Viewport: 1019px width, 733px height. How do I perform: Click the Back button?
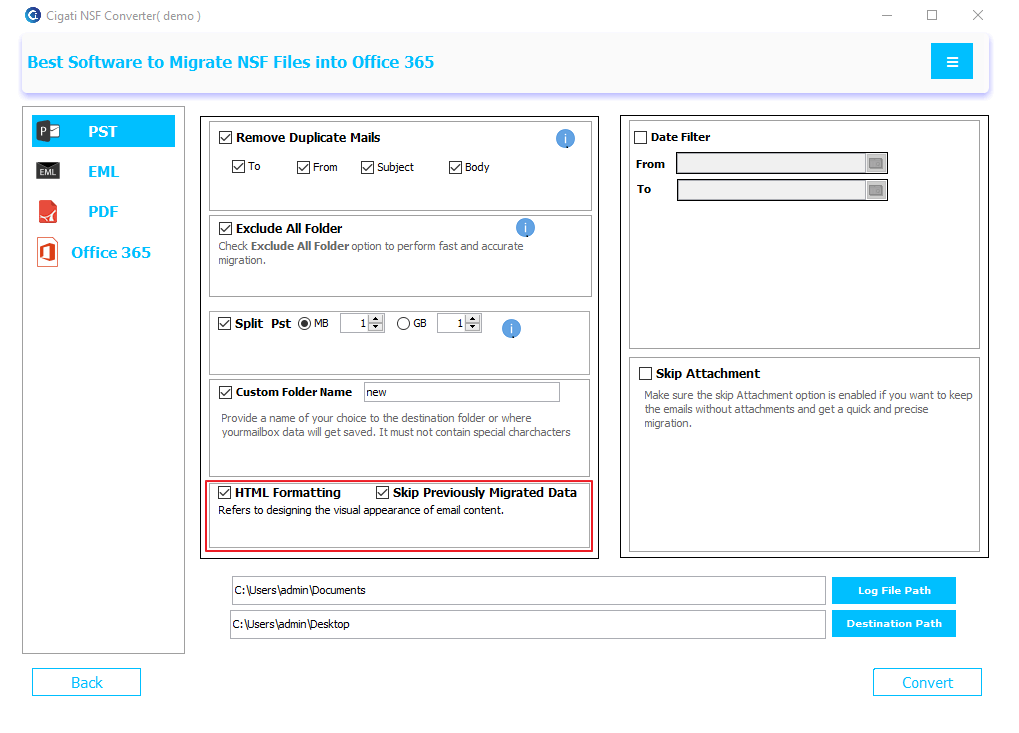(x=86, y=682)
